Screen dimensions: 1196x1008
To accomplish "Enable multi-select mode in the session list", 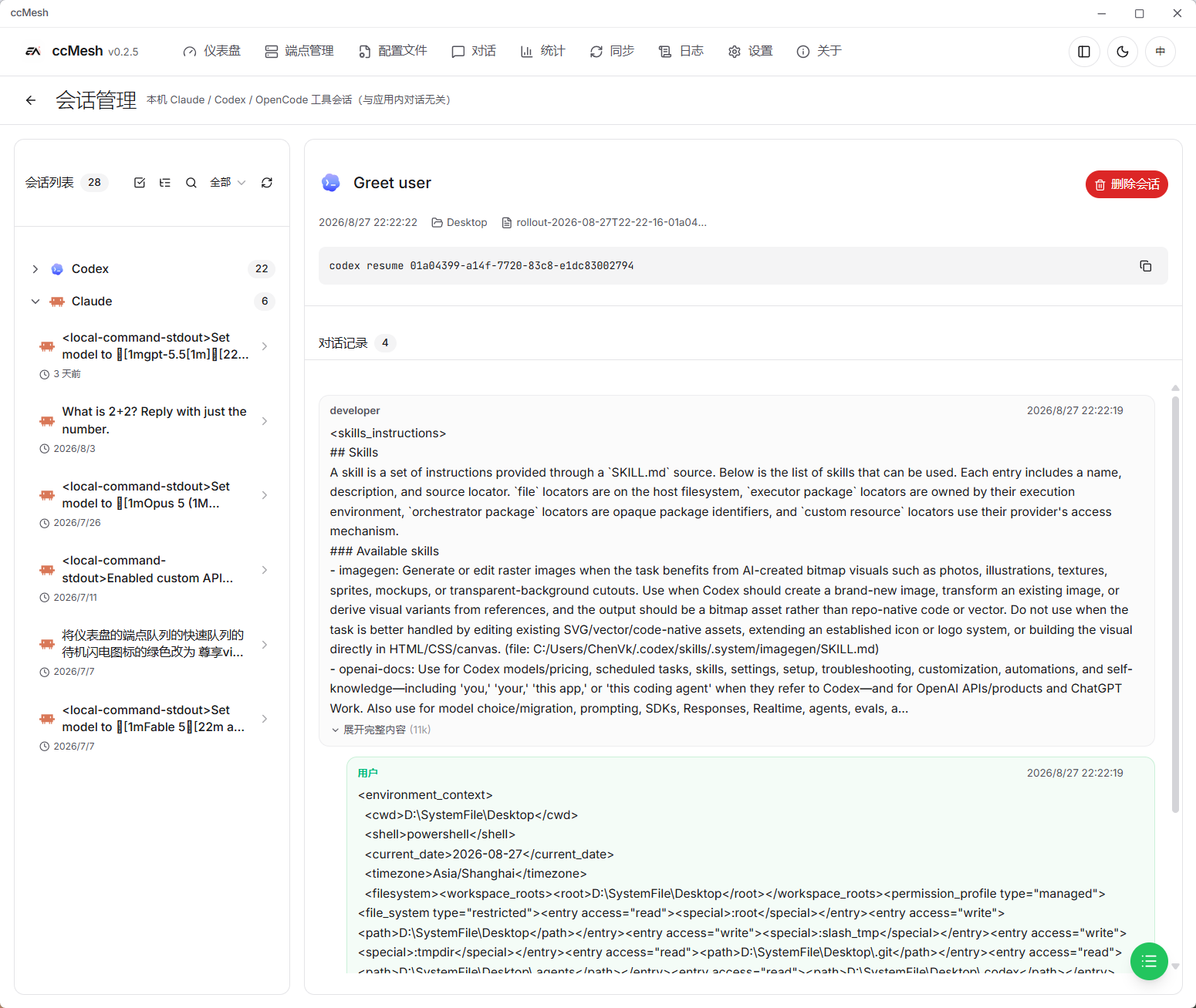I will coord(140,183).
